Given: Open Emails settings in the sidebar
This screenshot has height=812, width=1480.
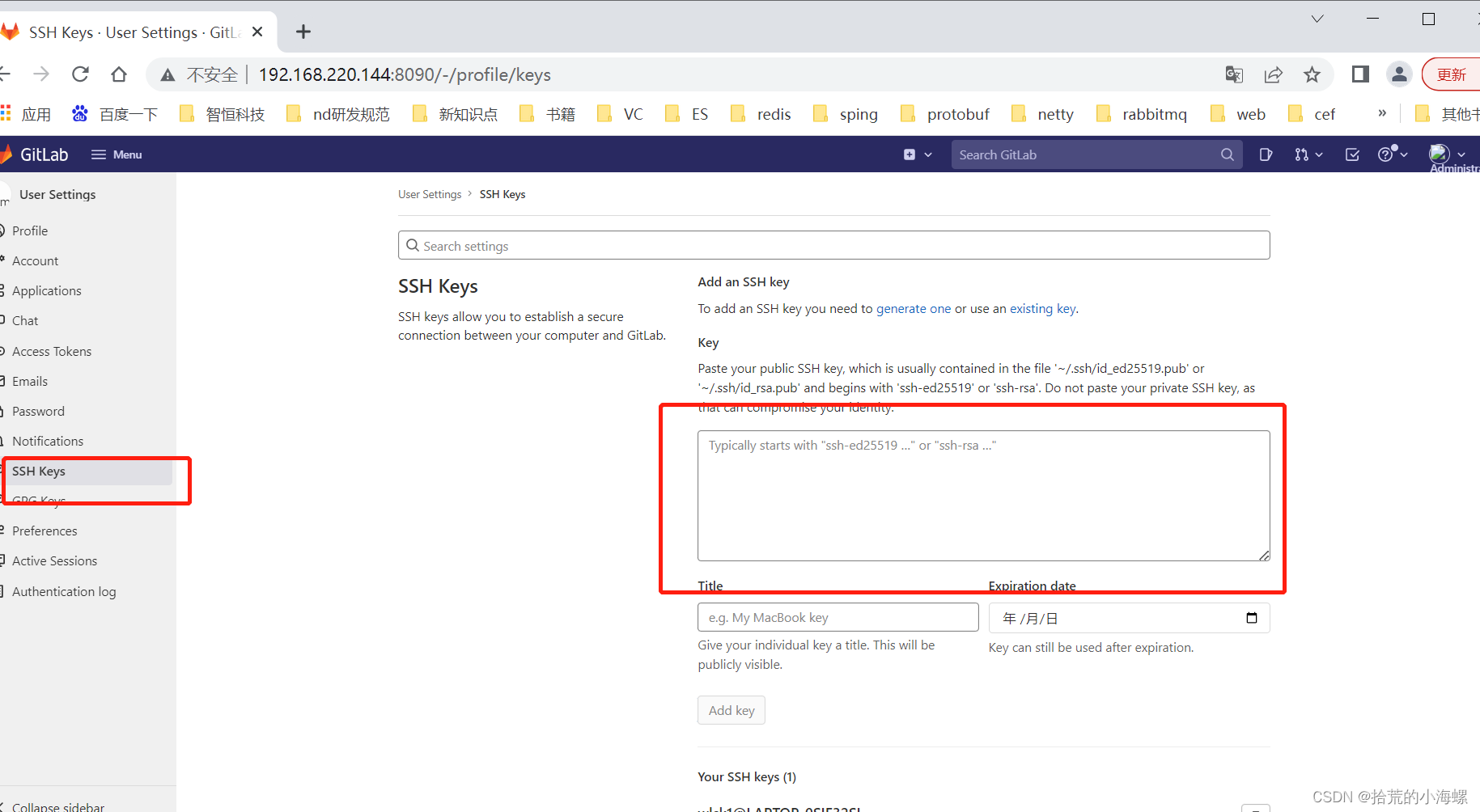Looking at the screenshot, I should tap(30, 381).
